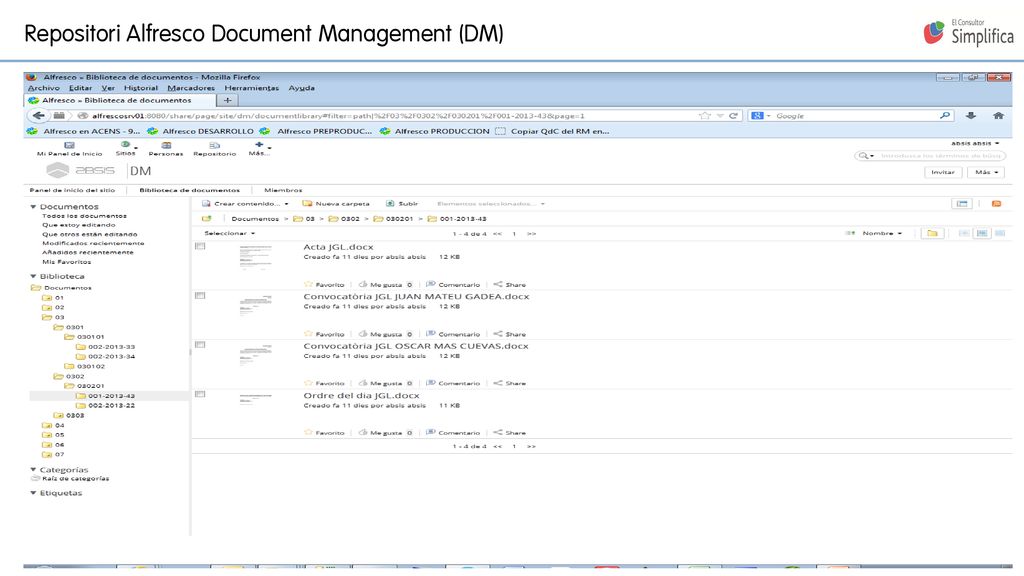Open the Firefox downloads arrow

pos(970,116)
